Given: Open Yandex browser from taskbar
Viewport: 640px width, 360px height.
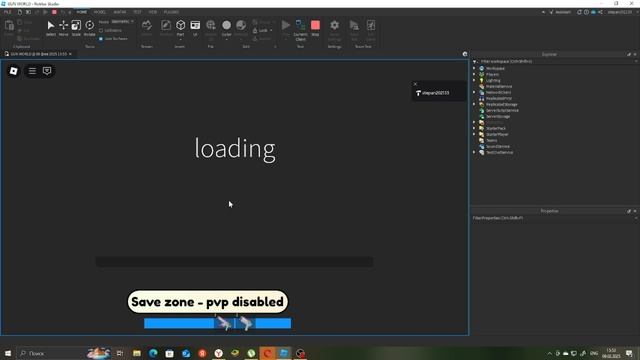Looking at the screenshot, I should click(x=218, y=353).
